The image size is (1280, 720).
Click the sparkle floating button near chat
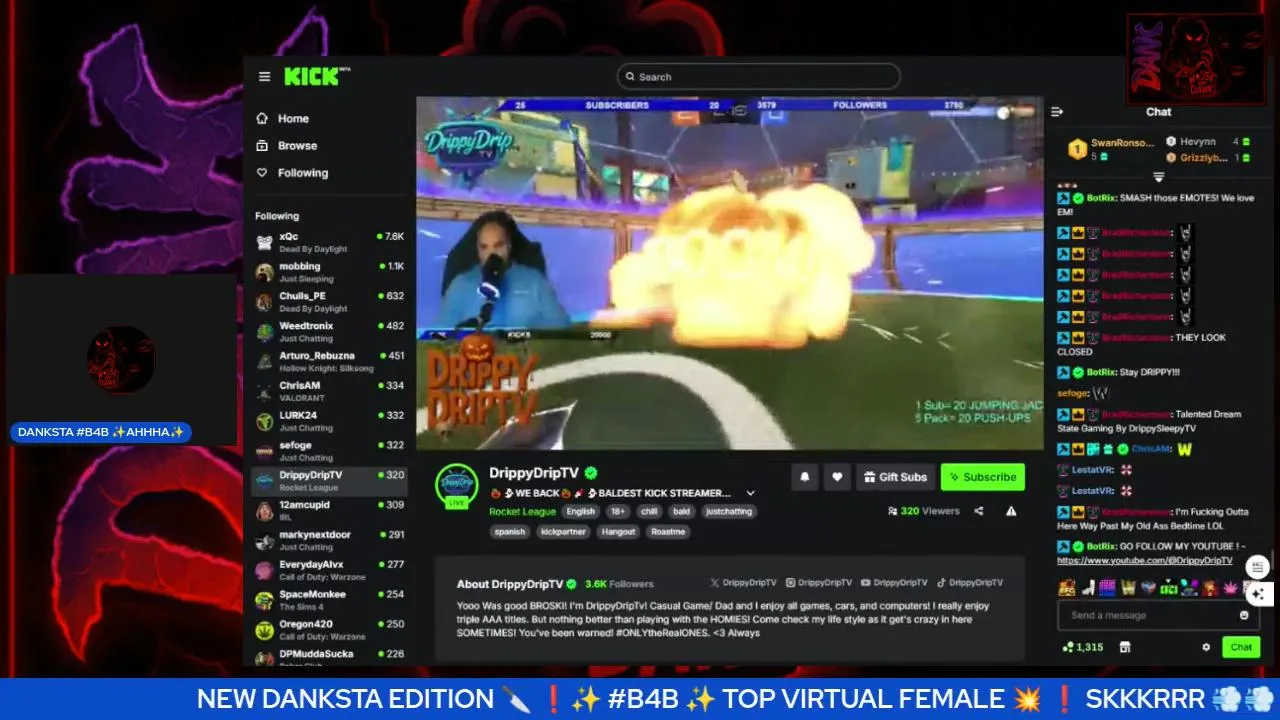[1258, 593]
